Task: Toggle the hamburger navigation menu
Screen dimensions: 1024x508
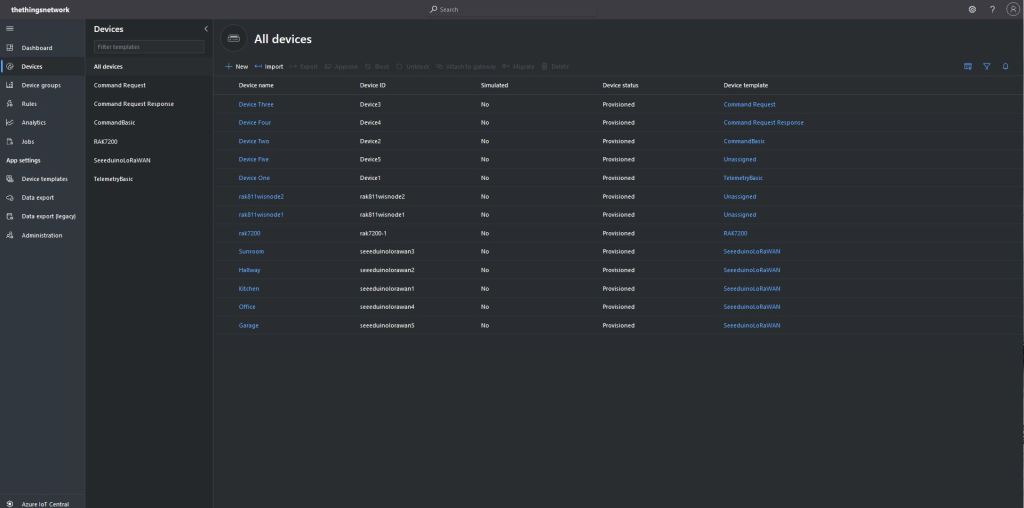Action: pos(10,28)
